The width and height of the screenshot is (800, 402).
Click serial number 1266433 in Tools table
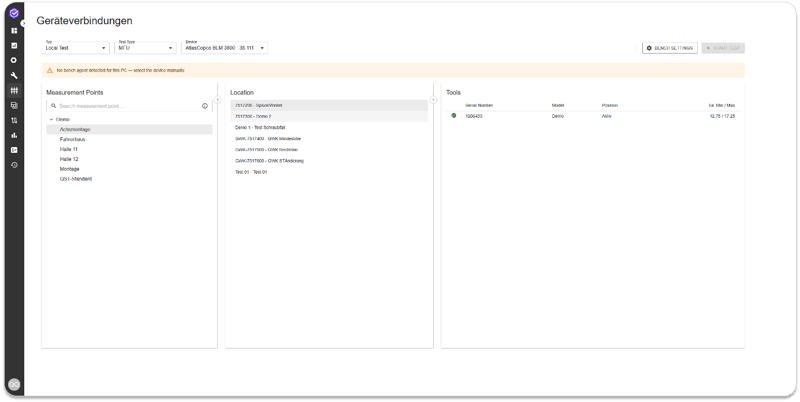(x=473, y=116)
